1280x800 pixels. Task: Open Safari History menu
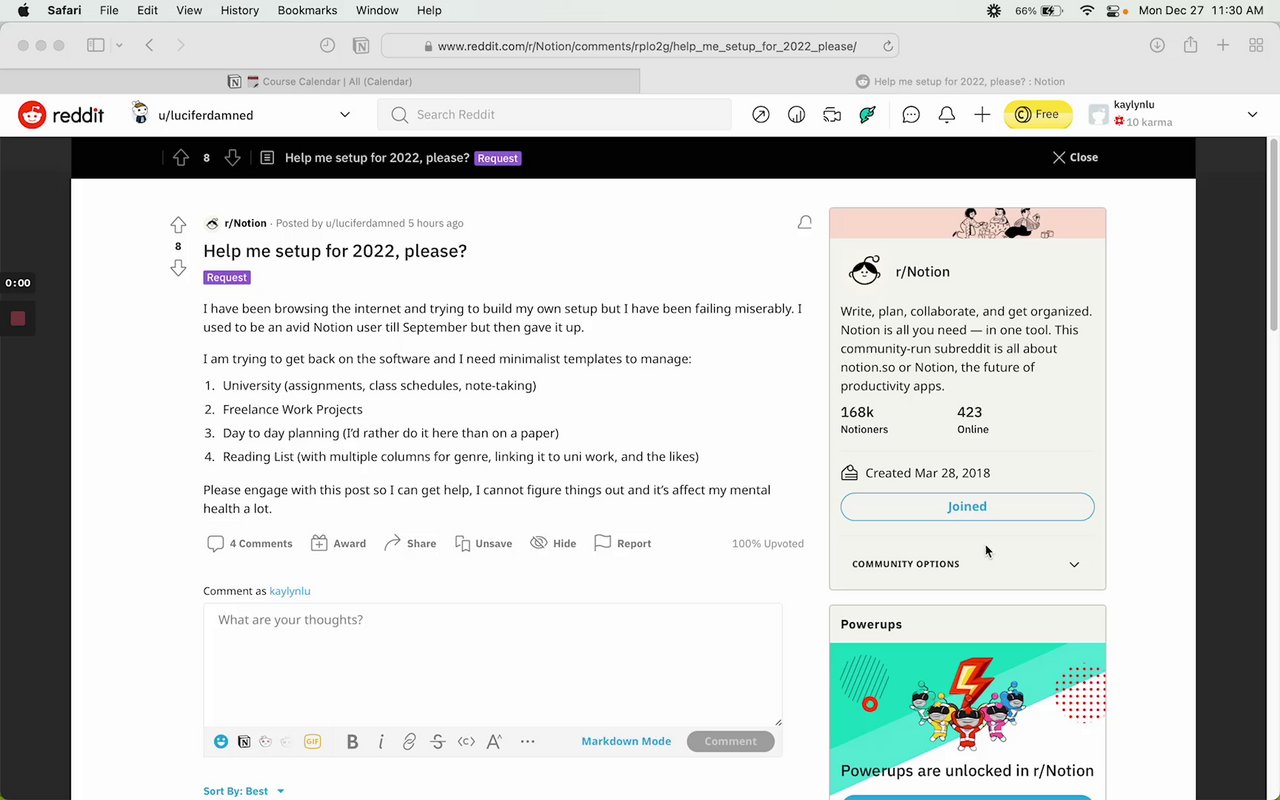[239, 10]
